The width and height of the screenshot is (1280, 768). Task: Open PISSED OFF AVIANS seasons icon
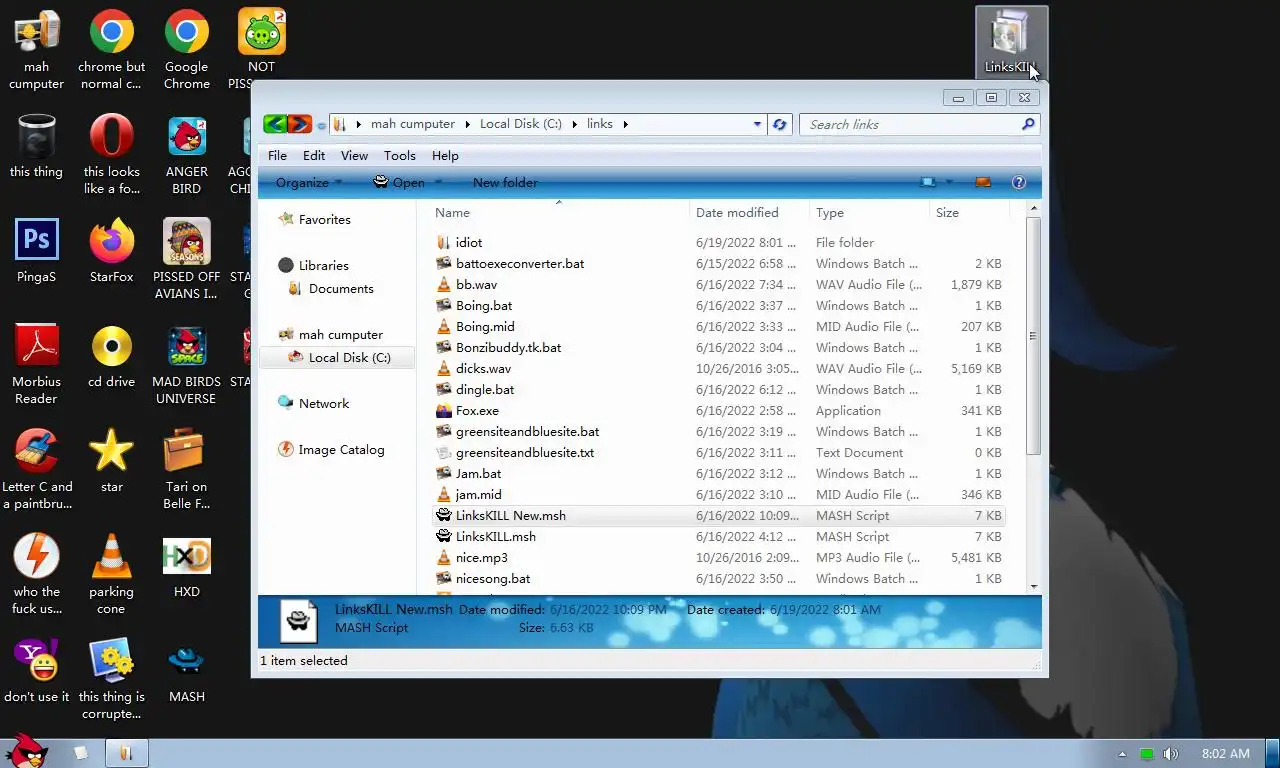point(187,260)
